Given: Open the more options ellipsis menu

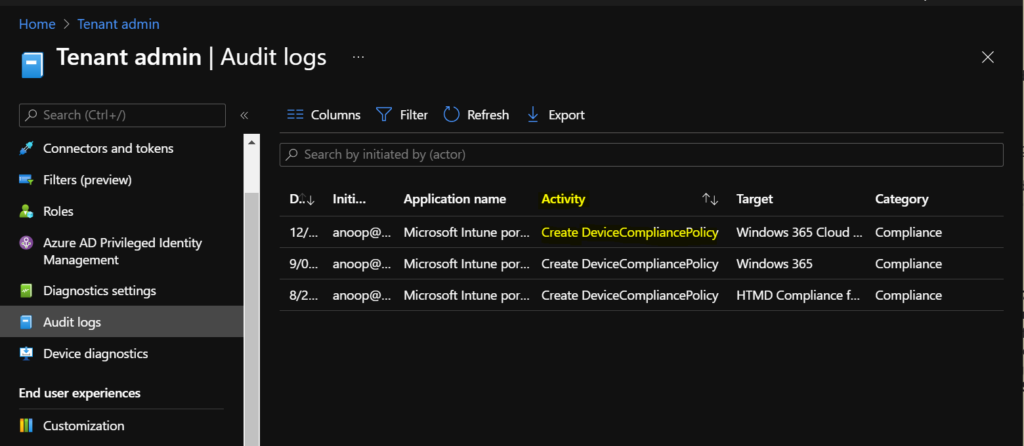Looking at the screenshot, I should click(358, 57).
